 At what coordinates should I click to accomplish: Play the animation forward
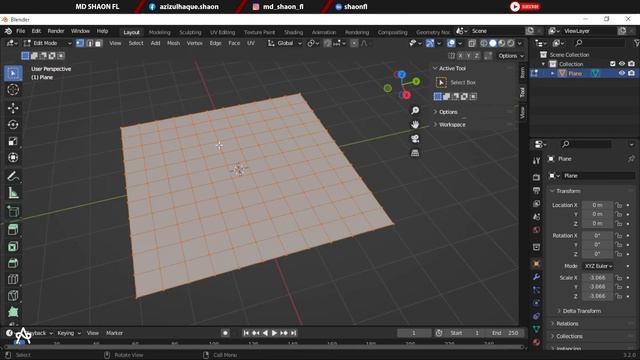274,333
